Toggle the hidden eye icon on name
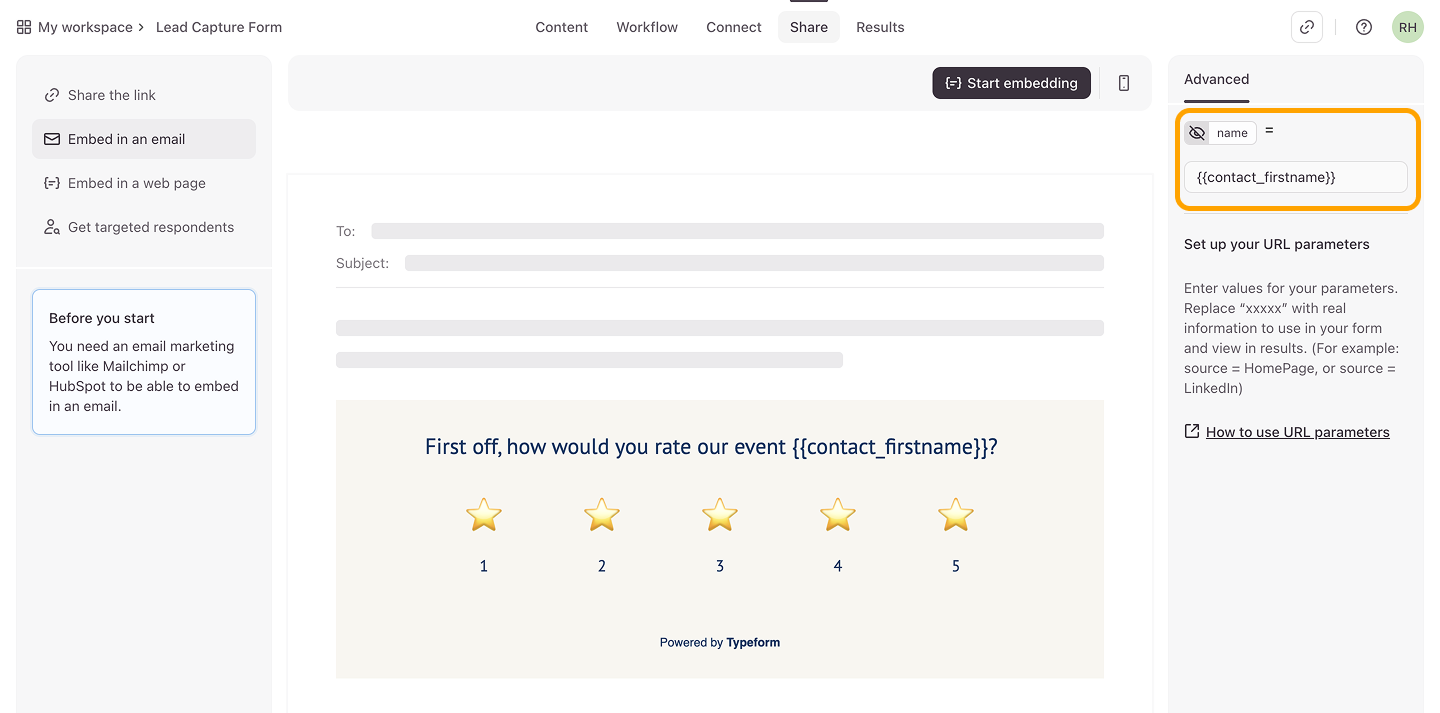1440x713 pixels. (x=1197, y=133)
